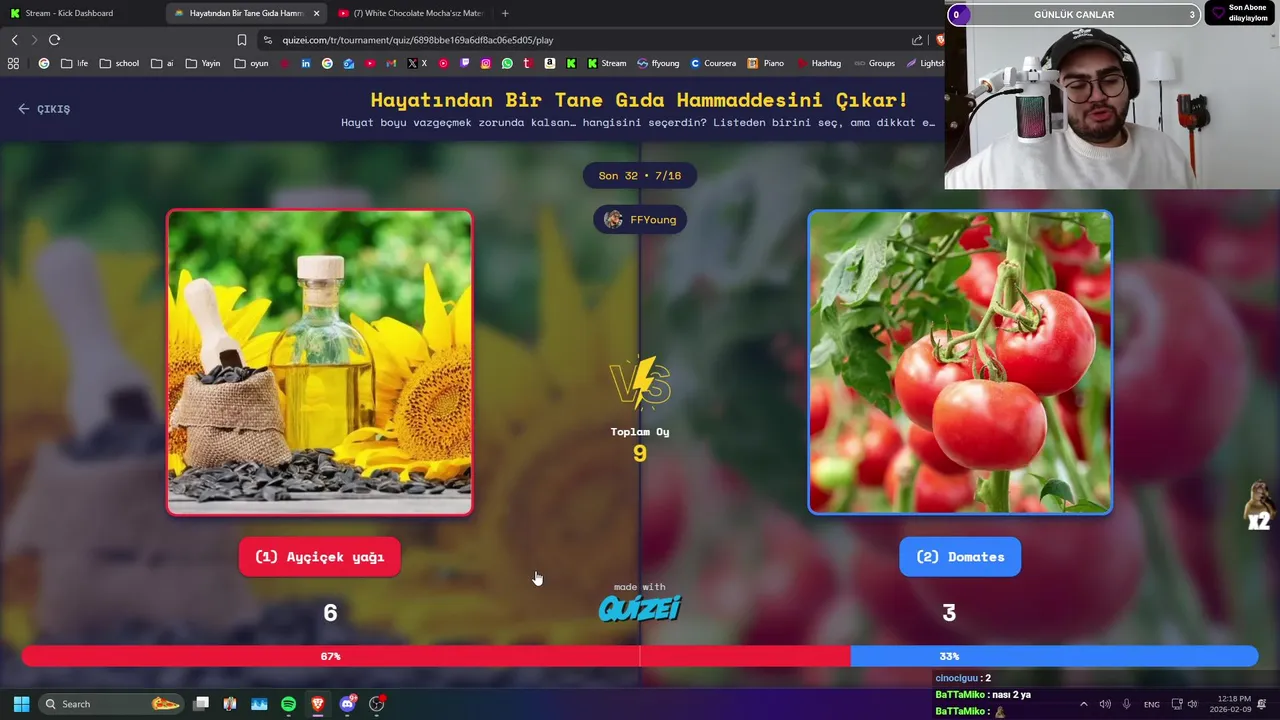The image size is (1280, 720).
Task: Open the Piano bookmark
Action: pyautogui.click(x=766, y=63)
